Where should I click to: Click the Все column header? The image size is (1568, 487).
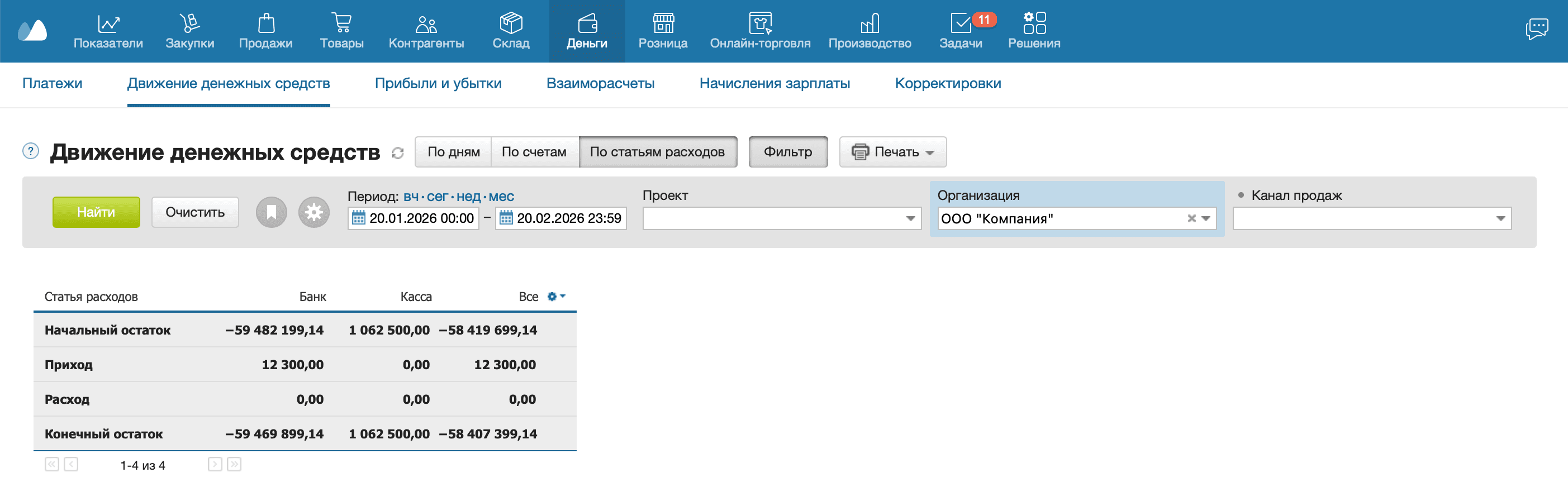pyautogui.click(x=529, y=297)
